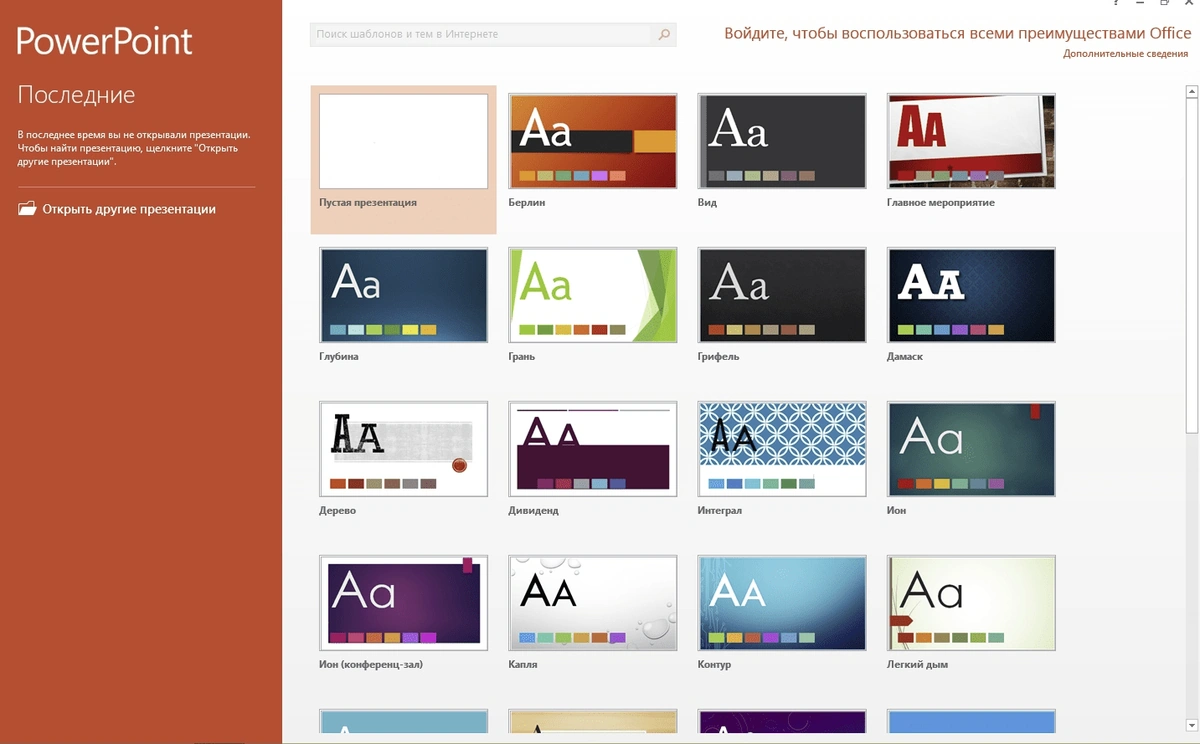Click the Последние heading

(x=76, y=95)
